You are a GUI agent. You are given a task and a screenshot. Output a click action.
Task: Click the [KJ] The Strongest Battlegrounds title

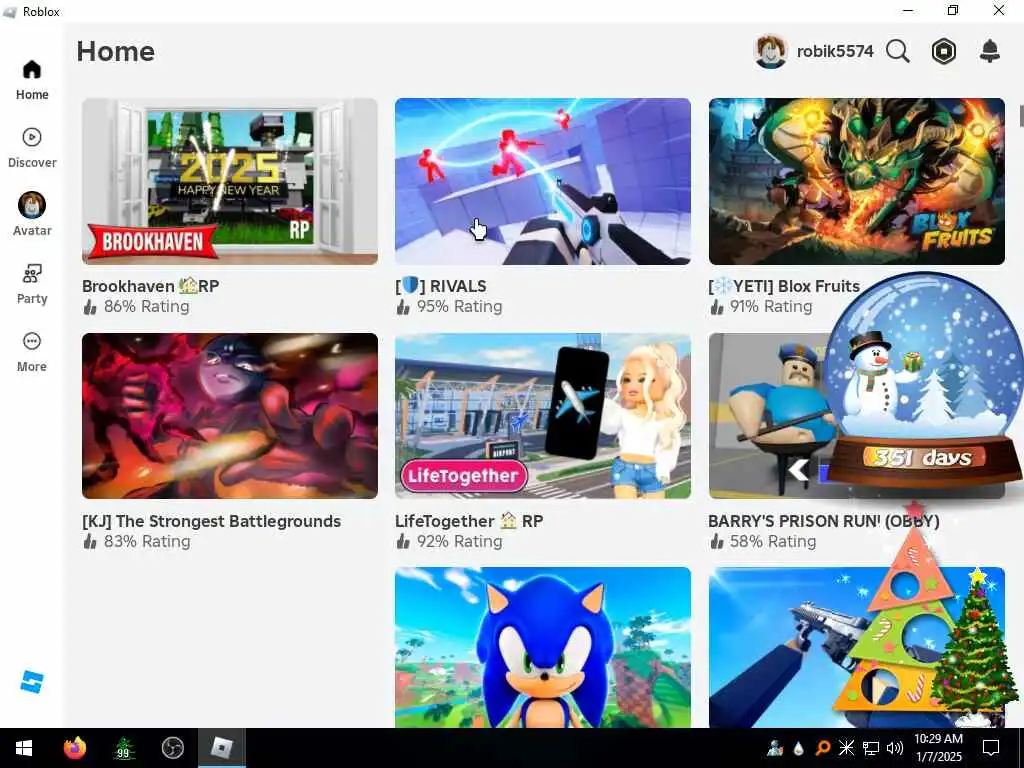coord(212,521)
